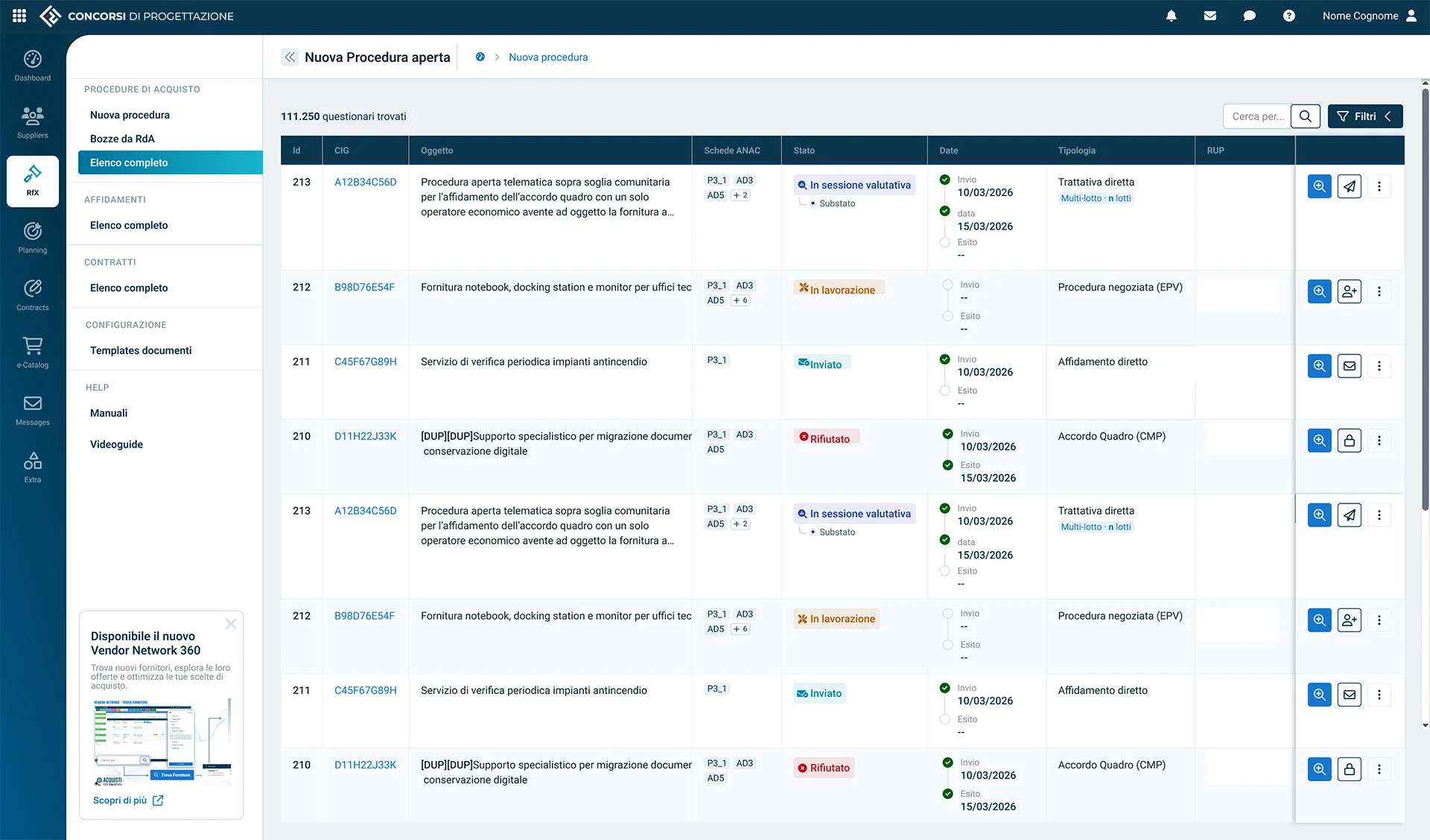Send second row 213 with paper plane icon
Viewport: 1430px width, 840px height.
(1349, 515)
